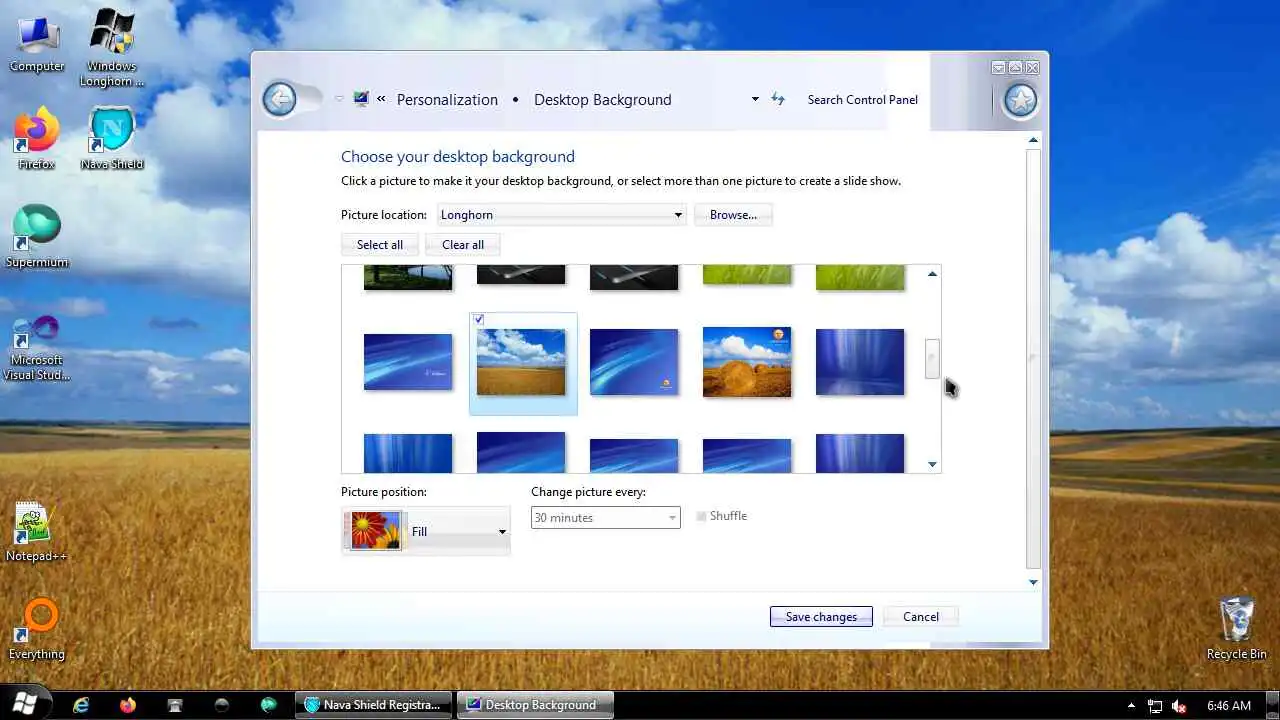Click the double chevron before Personalization
The height and width of the screenshot is (720, 1280).
381,99
